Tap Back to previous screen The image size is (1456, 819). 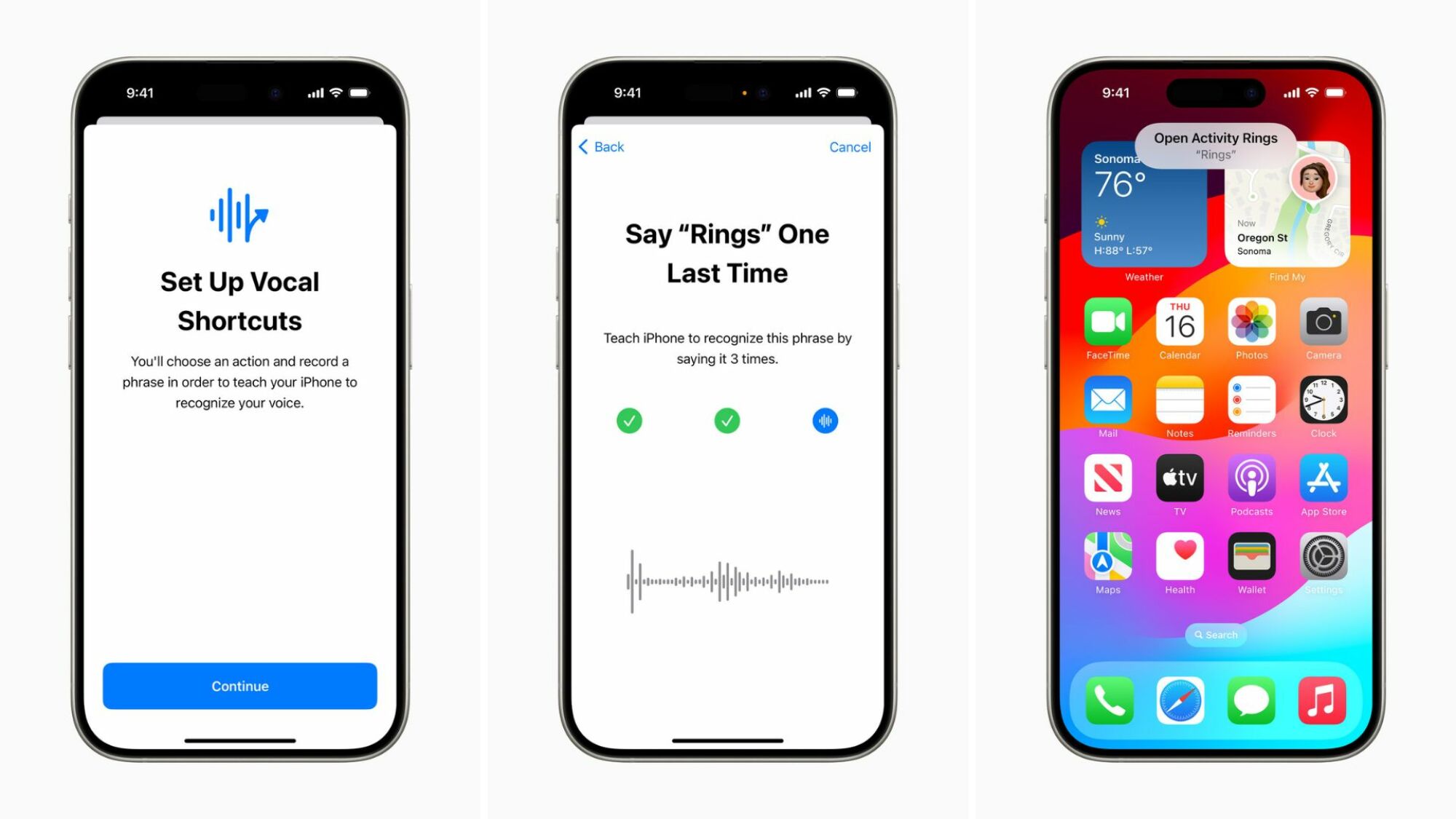tap(600, 147)
